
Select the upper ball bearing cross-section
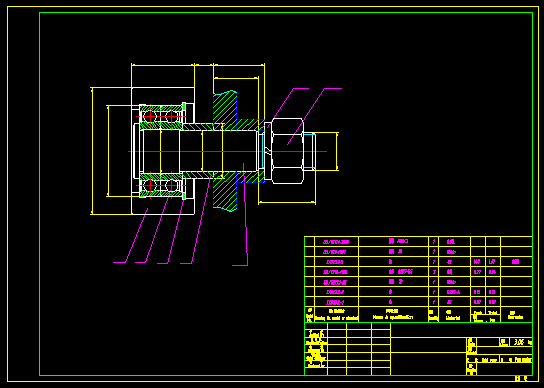[161, 116]
